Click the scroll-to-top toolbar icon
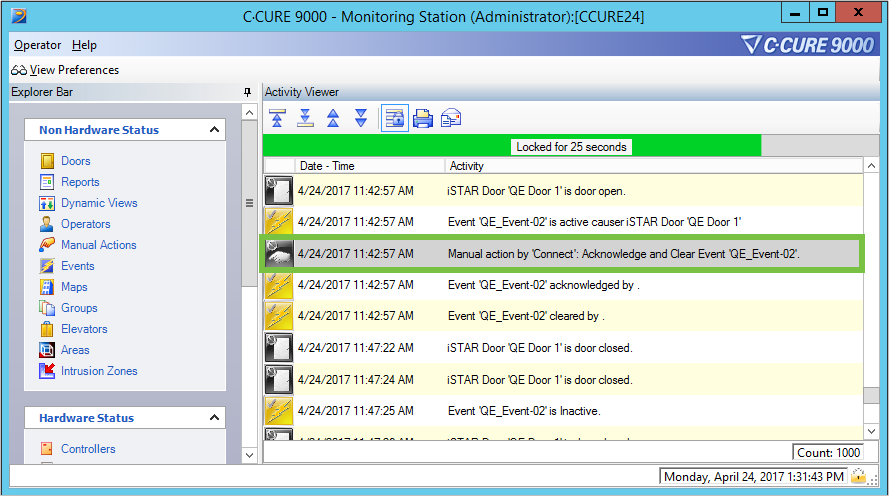The width and height of the screenshot is (889, 496). pyautogui.click(x=277, y=118)
